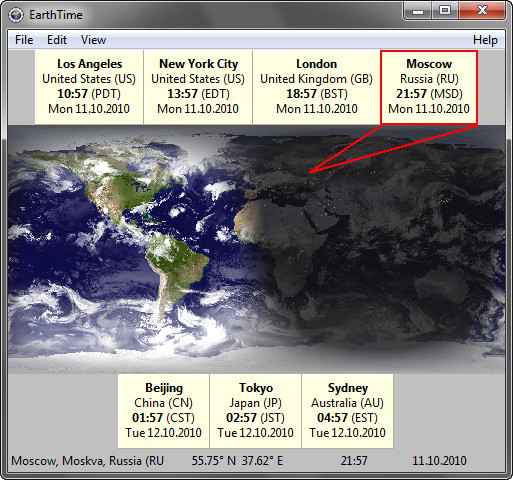
Task: Open the Edit menu
Action: point(57,40)
